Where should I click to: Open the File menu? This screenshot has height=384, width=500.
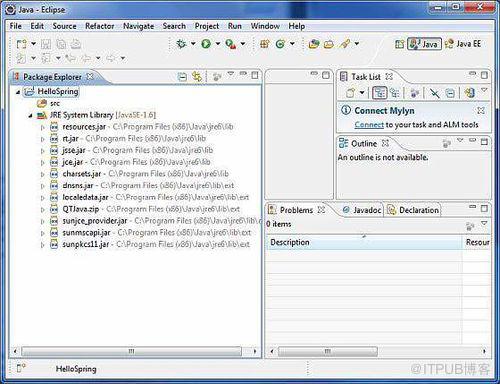point(15,26)
